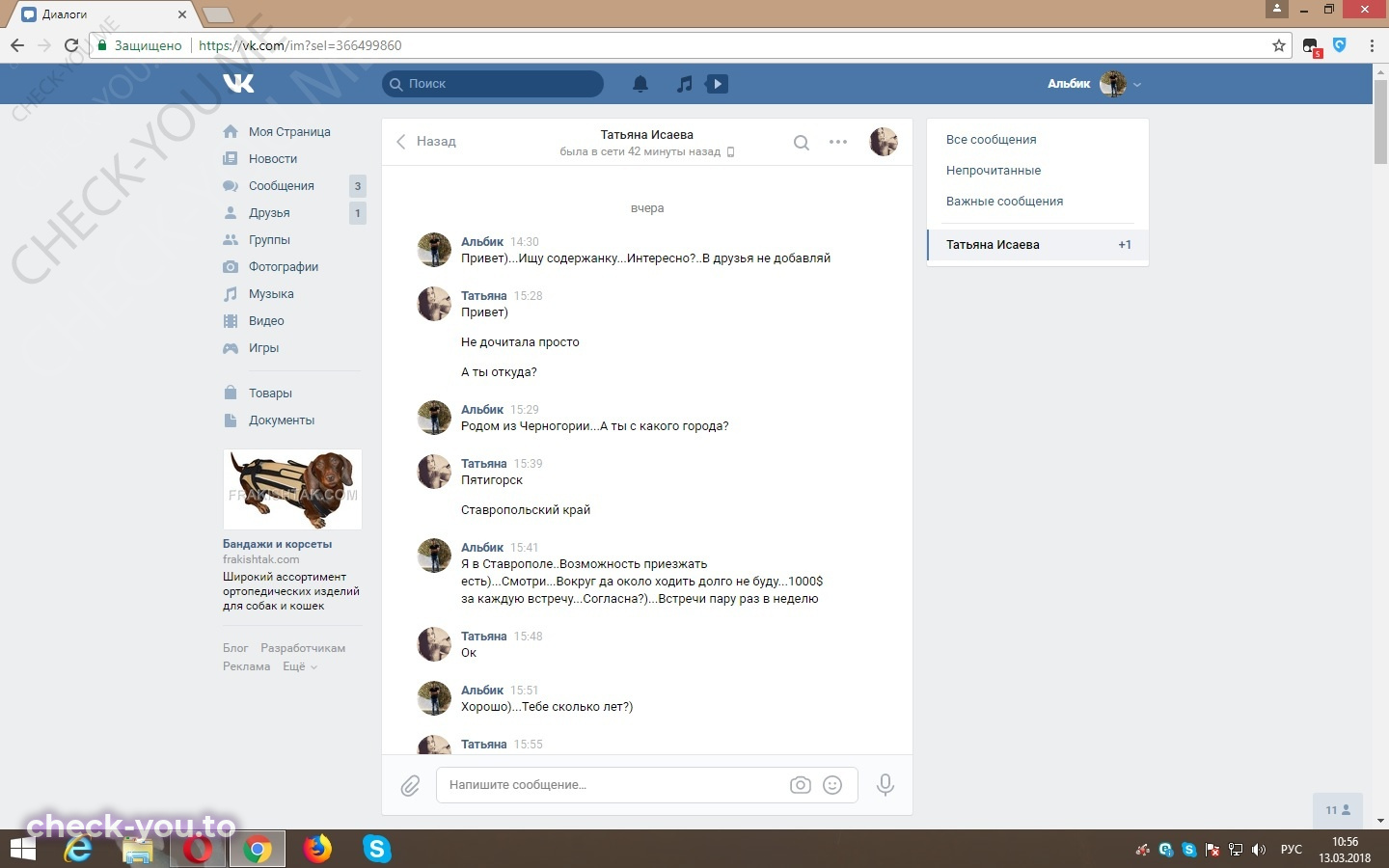
Task: Open the Internet Explorer taskbar icon
Action: (78, 849)
